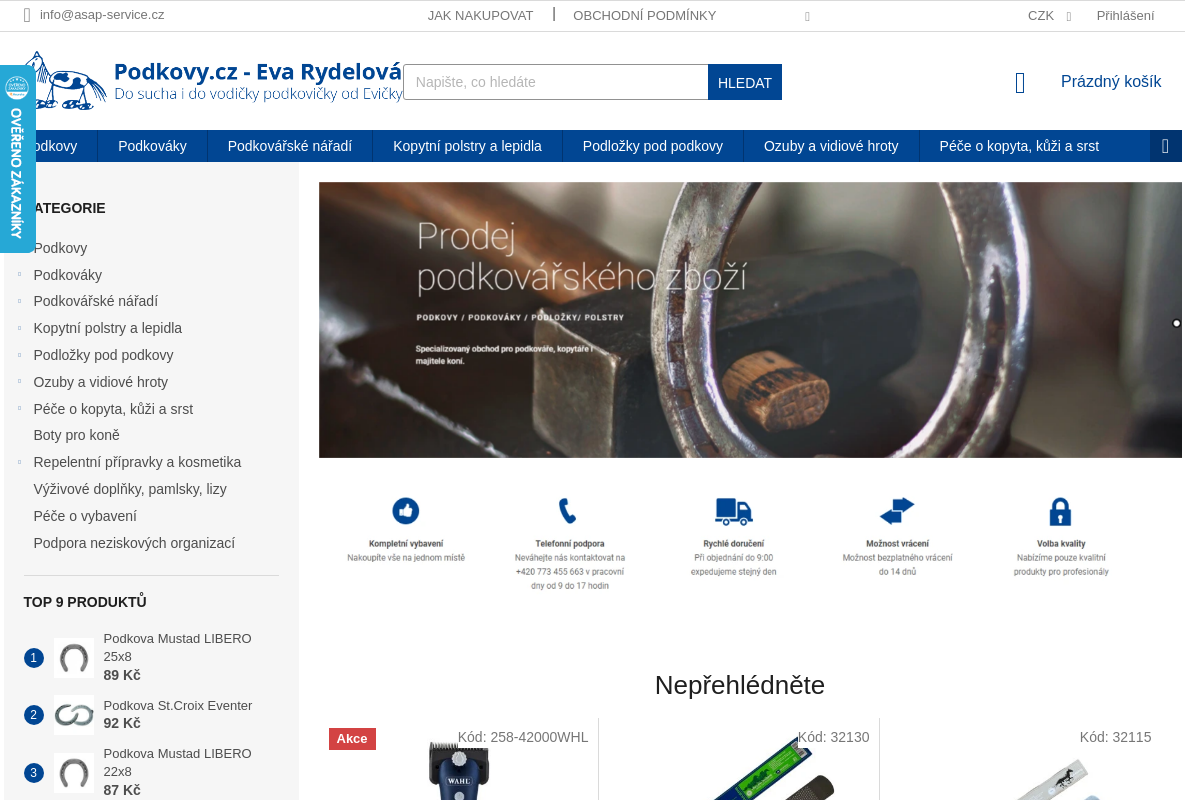Open Péče o kopyta, kůži a srst nav menu

[x=1019, y=146]
